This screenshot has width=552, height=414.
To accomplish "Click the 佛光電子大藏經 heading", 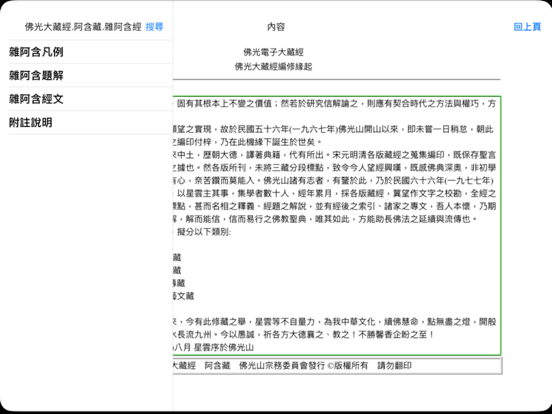I will 273,52.
